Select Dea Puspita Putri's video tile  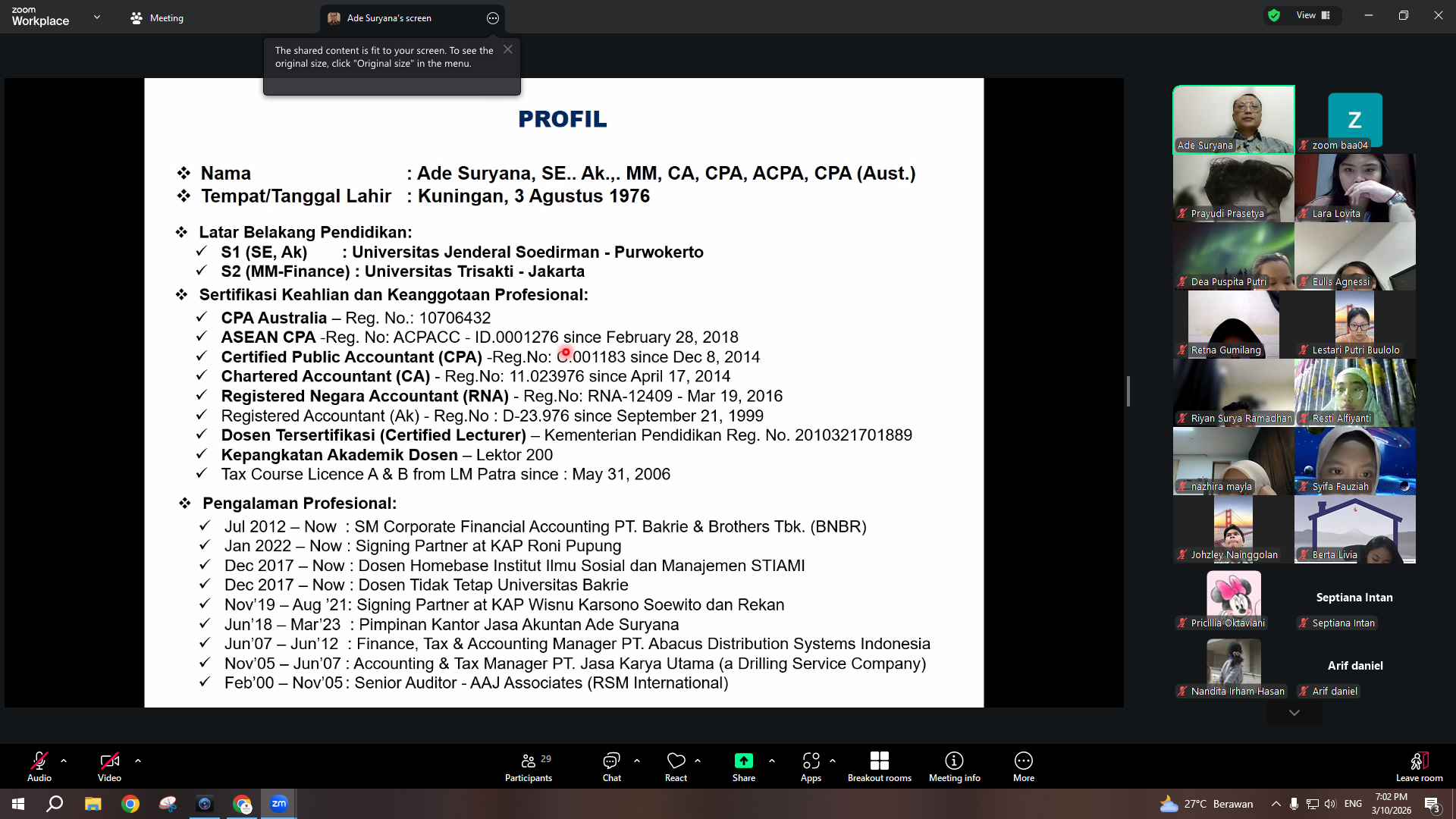click(x=1234, y=256)
